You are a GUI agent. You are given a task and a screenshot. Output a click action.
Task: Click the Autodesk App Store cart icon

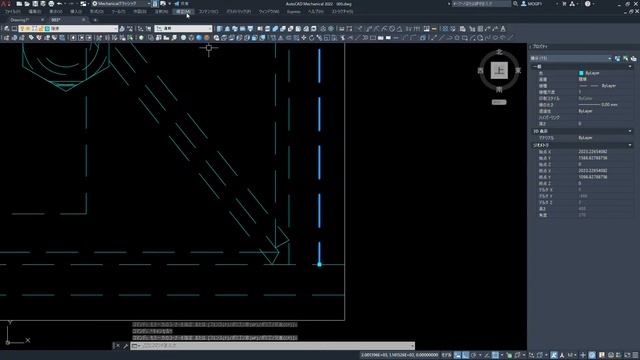[564, 4]
